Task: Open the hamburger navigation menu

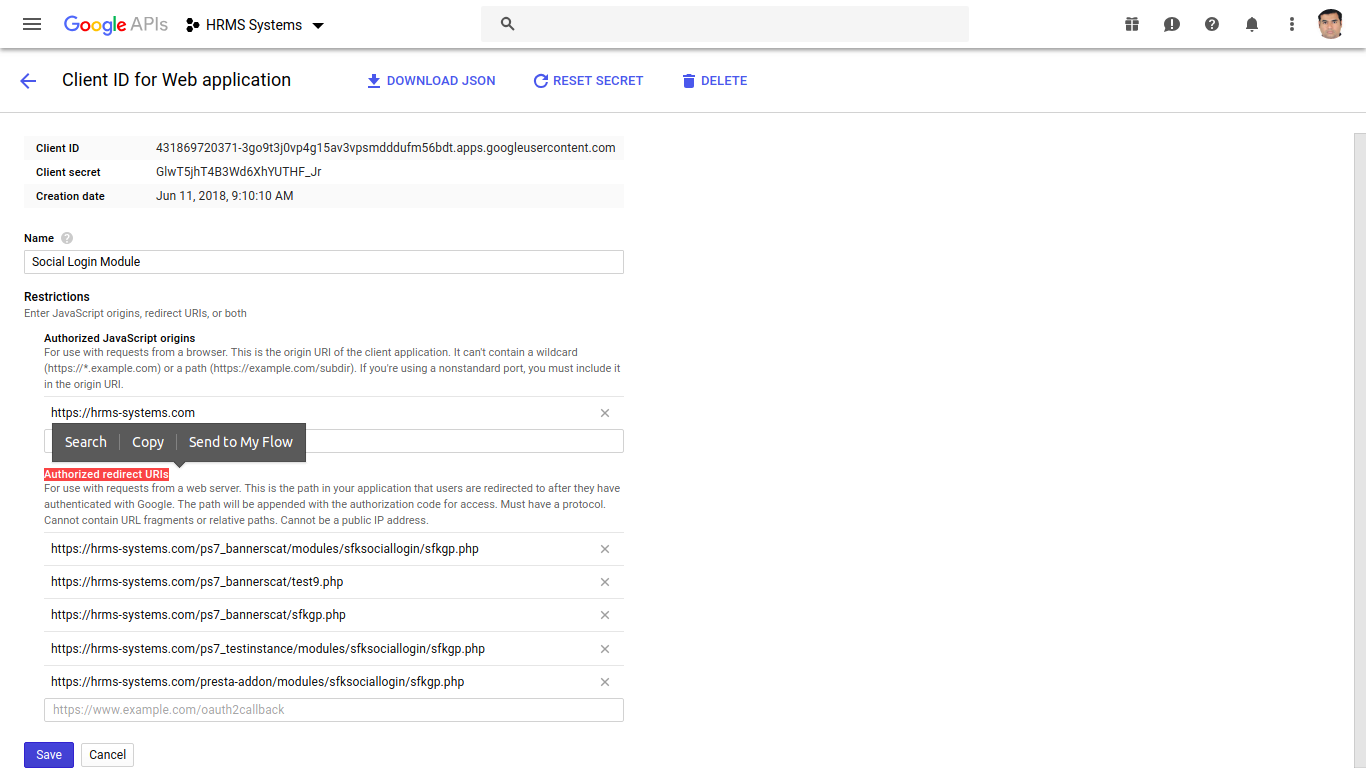Action: pyautogui.click(x=32, y=24)
